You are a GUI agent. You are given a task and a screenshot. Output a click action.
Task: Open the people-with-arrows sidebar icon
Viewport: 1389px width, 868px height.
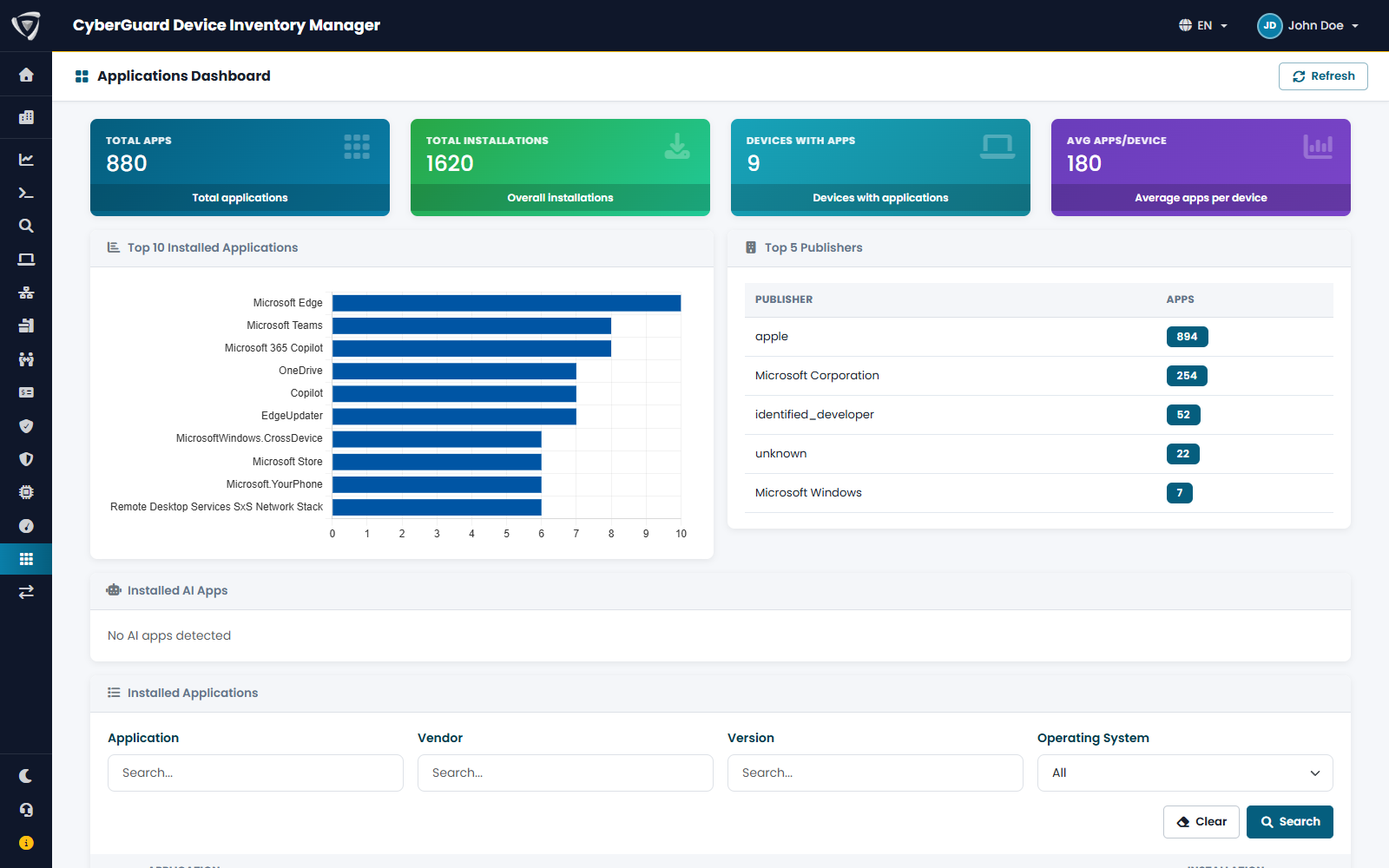tap(26, 359)
